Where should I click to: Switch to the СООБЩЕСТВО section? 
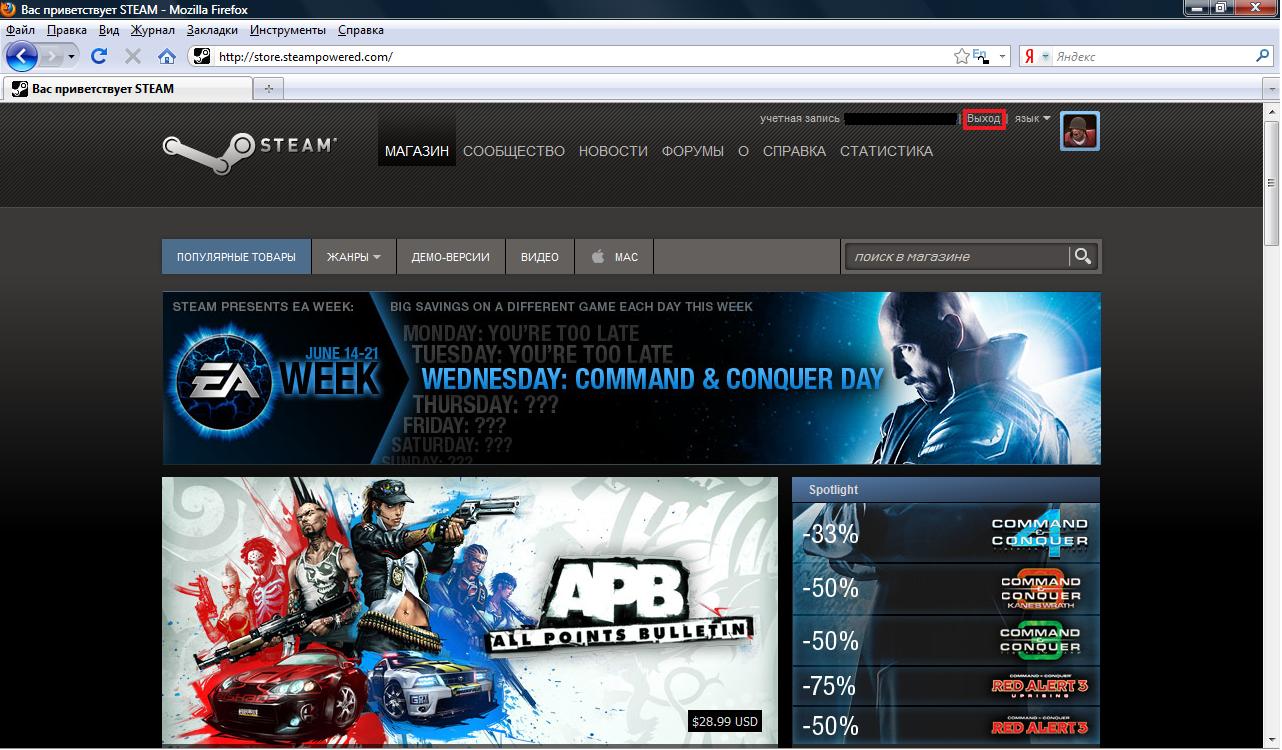click(x=513, y=151)
